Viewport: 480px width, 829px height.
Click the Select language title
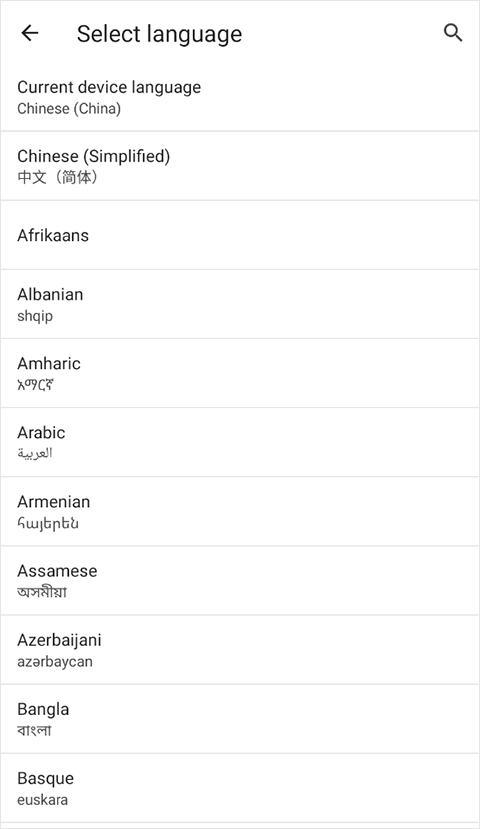159,34
